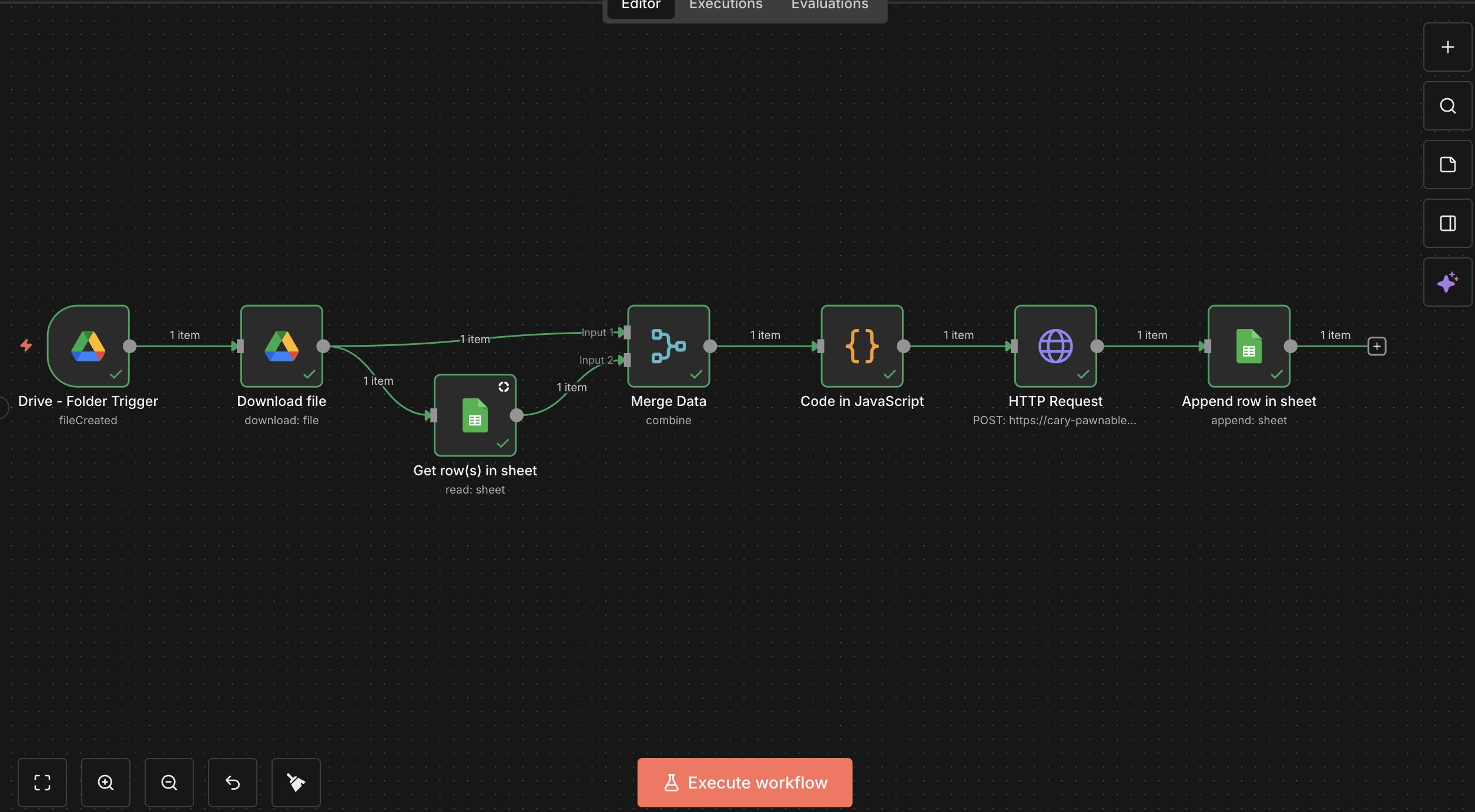Add node after Append row output
The image size is (1475, 812).
pos(1377,346)
